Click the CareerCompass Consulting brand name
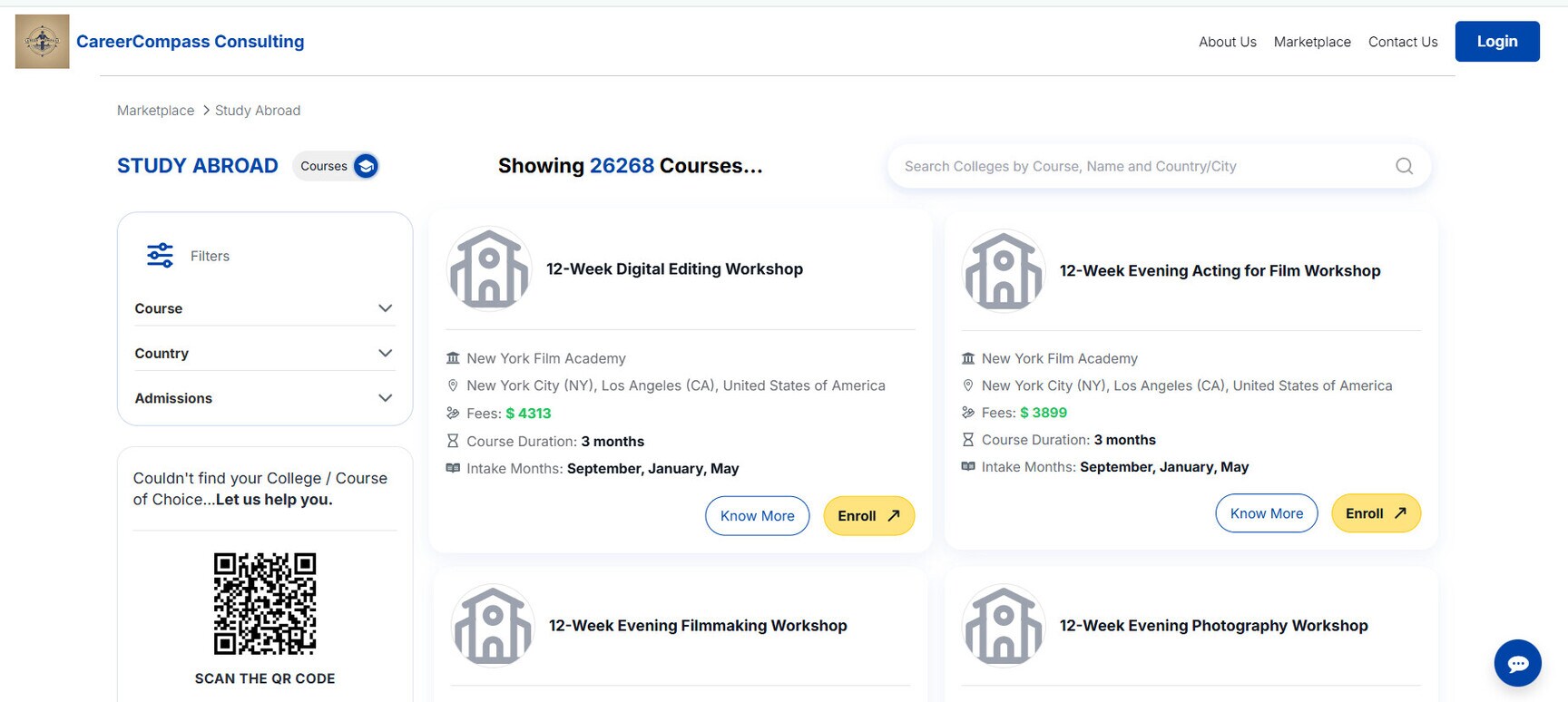Screen dimensions: 1568x702 [191, 42]
